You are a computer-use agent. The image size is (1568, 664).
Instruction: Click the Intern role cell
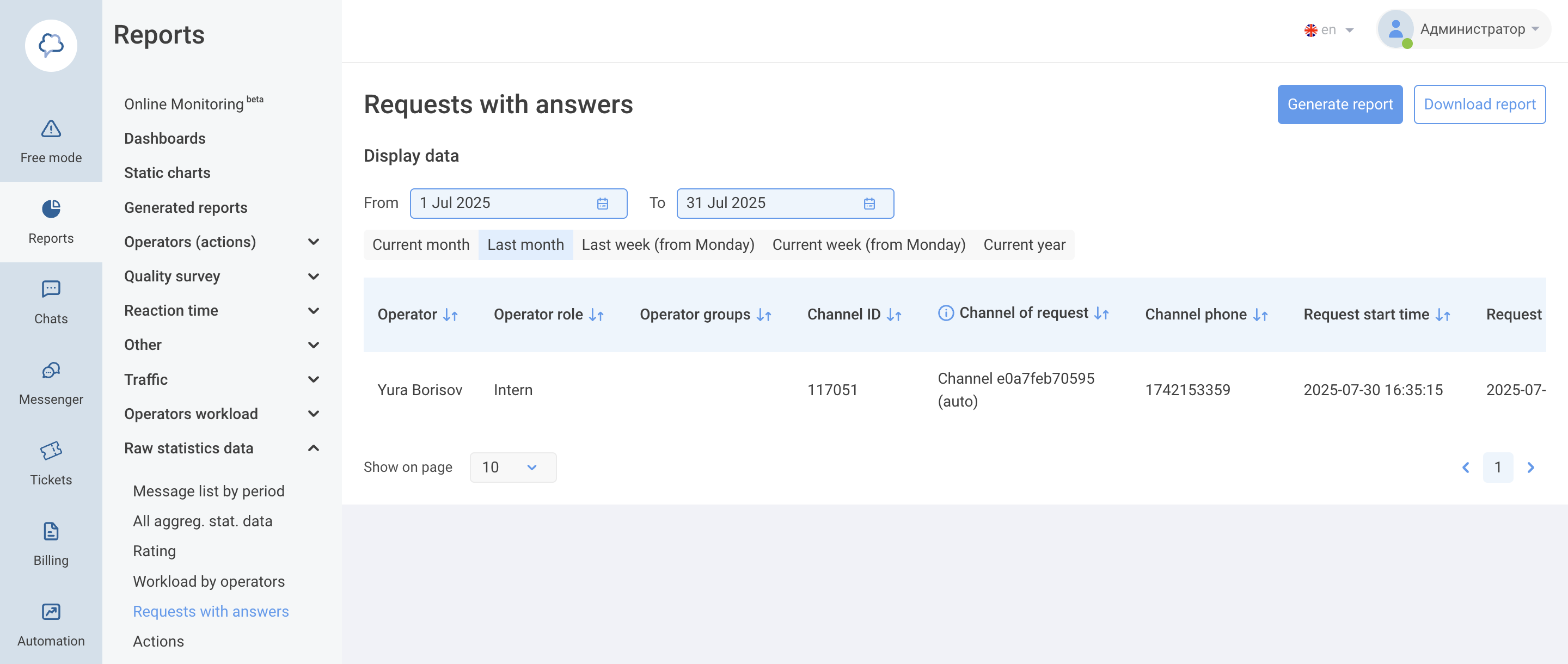pos(512,390)
